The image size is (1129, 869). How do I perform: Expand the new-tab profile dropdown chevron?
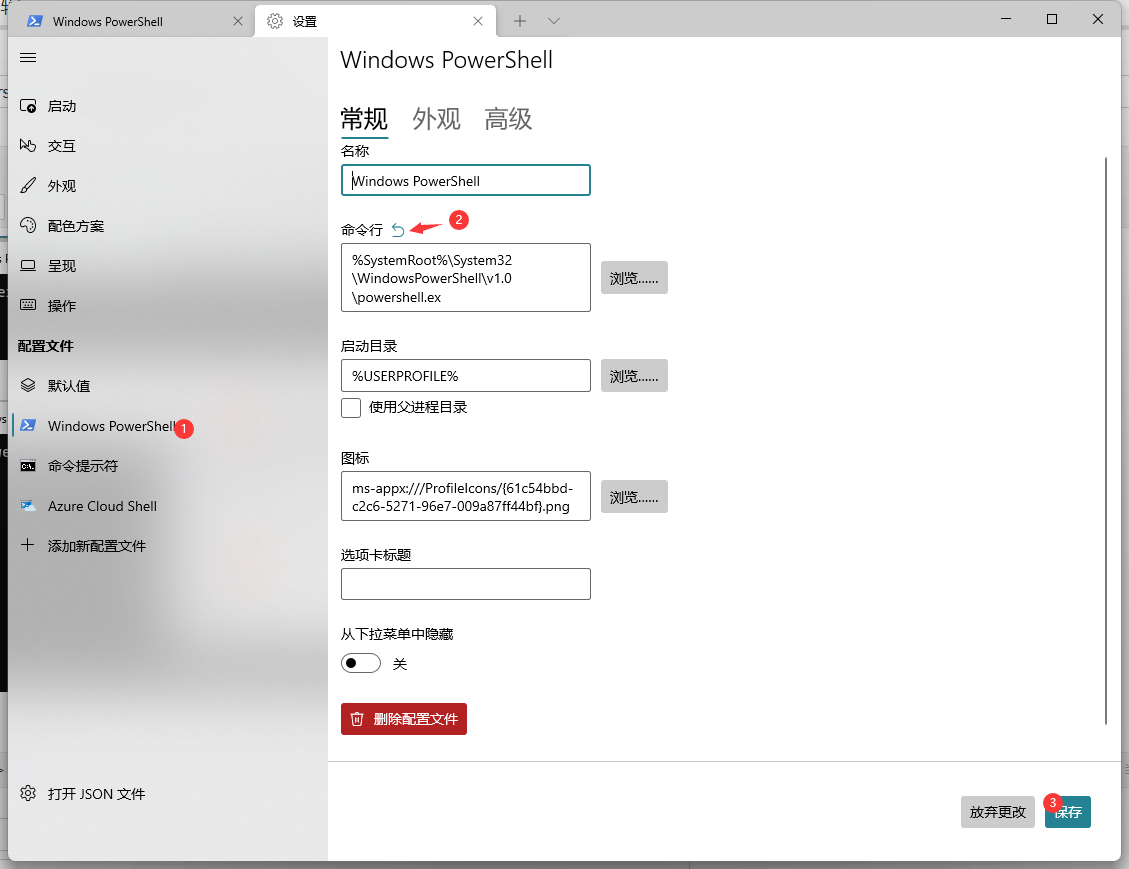[x=554, y=22]
